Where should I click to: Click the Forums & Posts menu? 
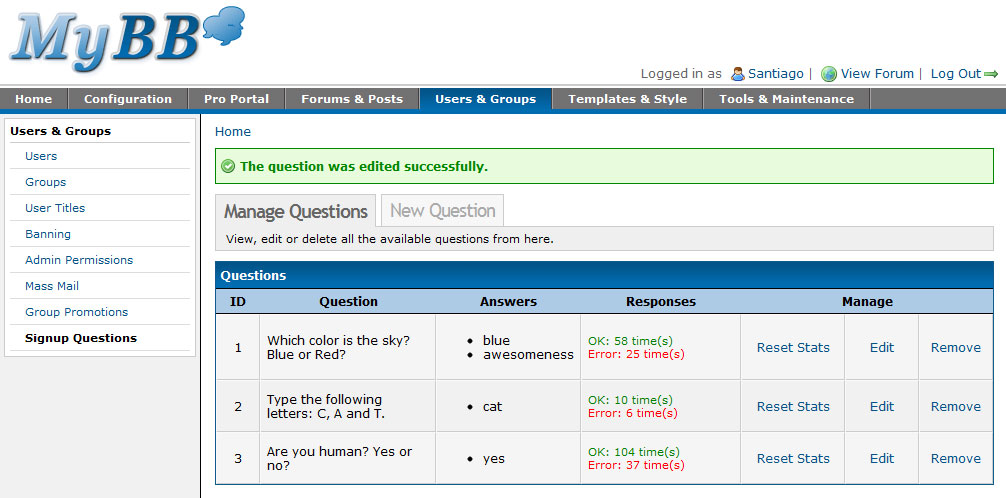coord(352,99)
